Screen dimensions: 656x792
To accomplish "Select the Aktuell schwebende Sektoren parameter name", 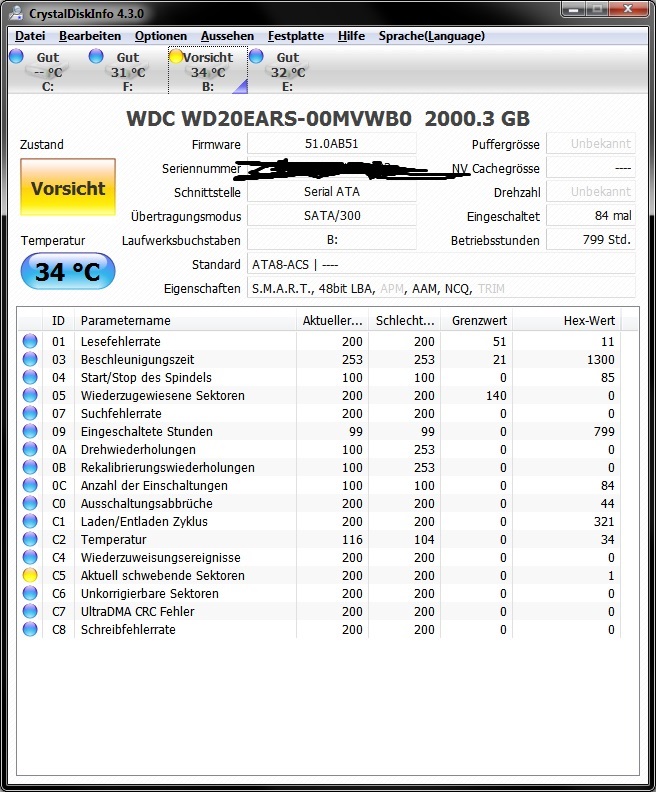I will pos(163,575).
